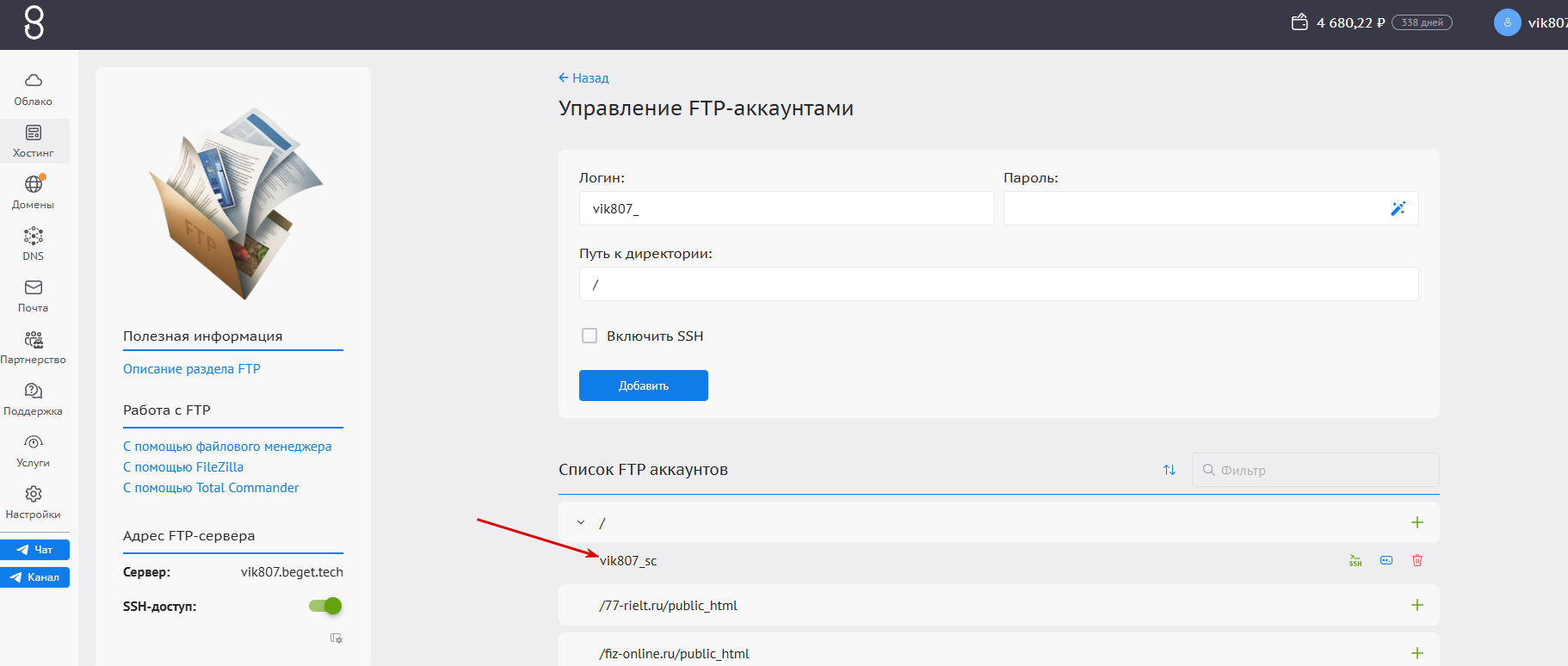Open the vik807 user profile menu
The width and height of the screenshot is (1568, 666).
(1532, 22)
